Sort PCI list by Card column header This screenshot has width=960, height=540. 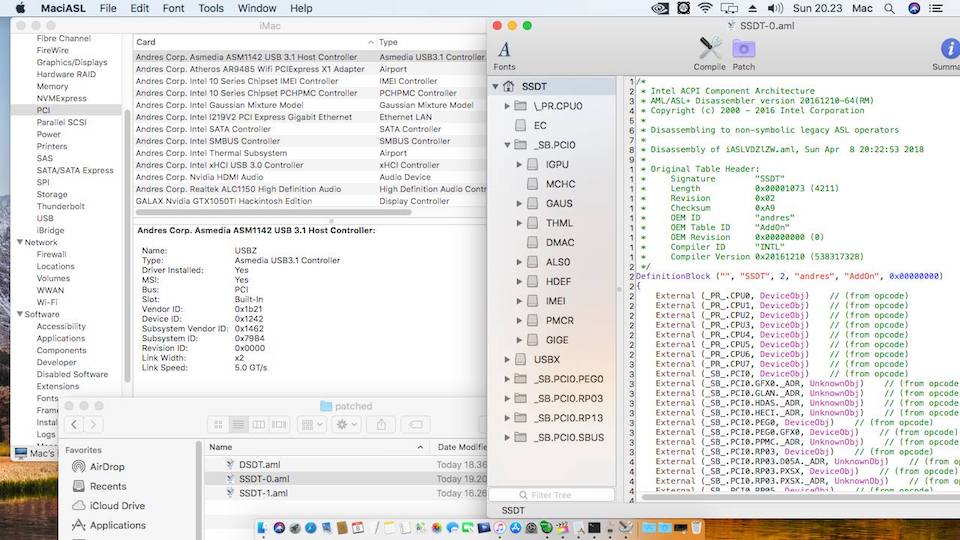point(254,42)
